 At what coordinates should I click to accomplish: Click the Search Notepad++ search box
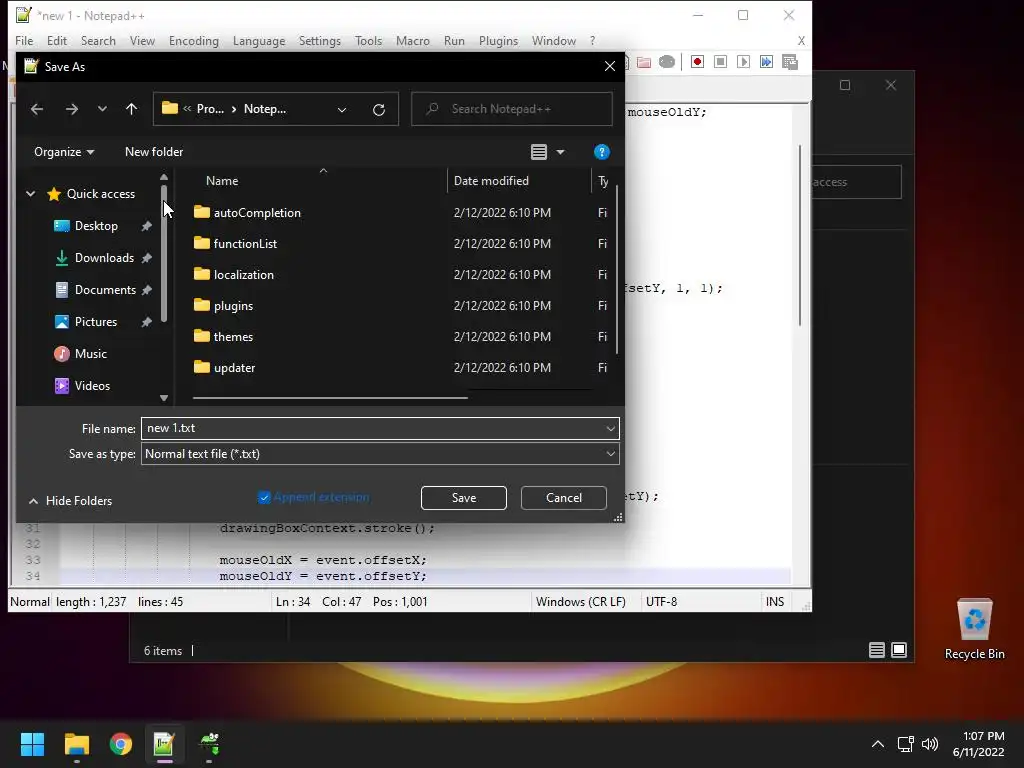coord(512,109)
